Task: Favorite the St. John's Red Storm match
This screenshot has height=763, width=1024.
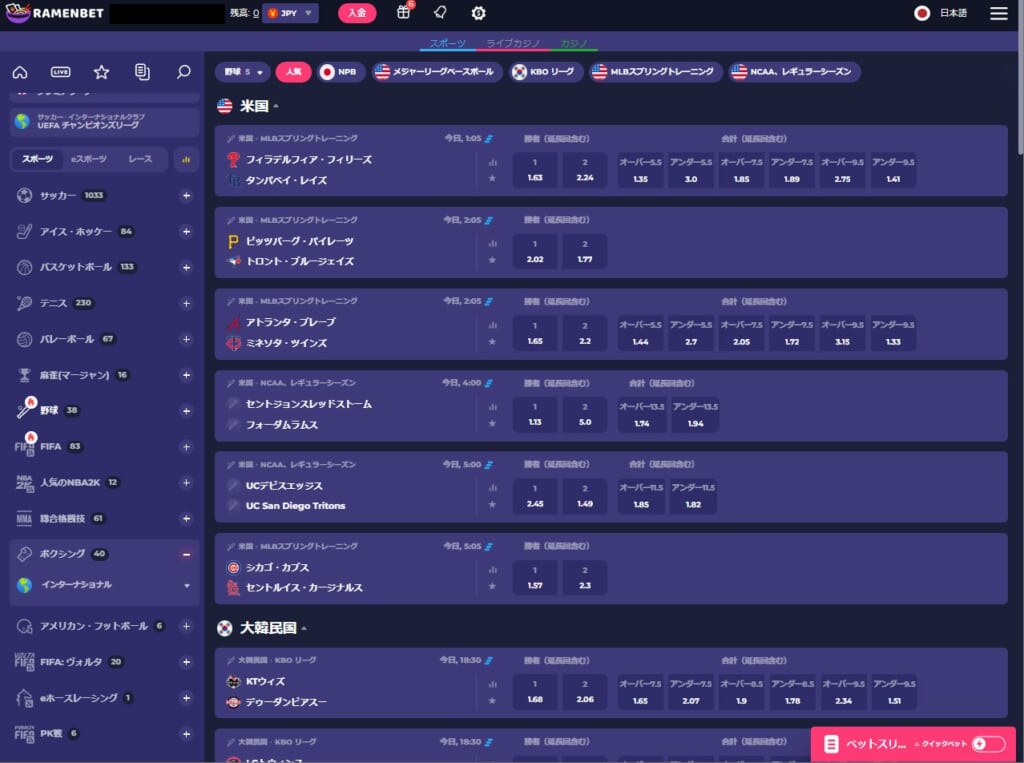Action: pyautogui.click(x=492, y=423)
